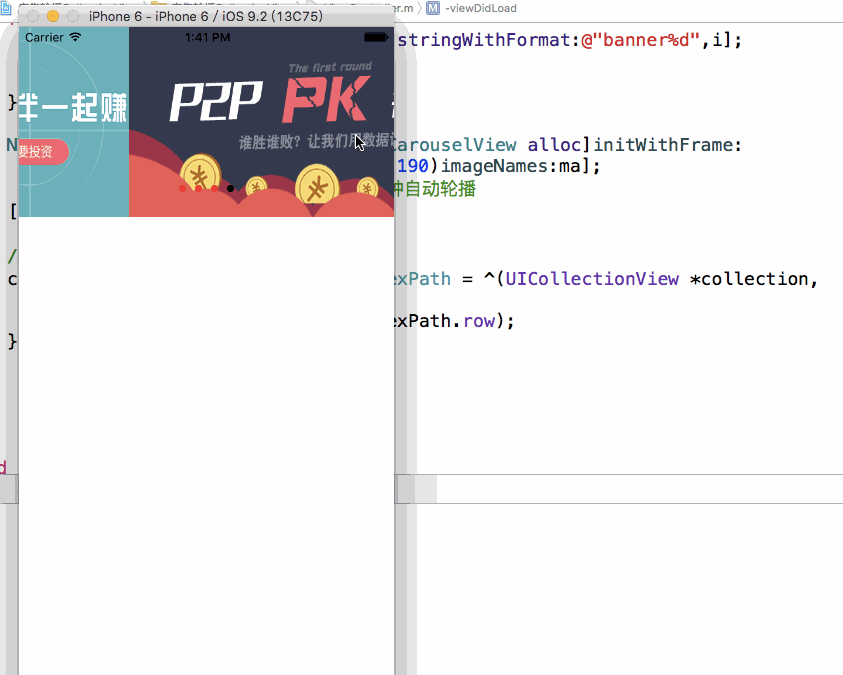Tap the battery icon in the simulator status bar
Screen dimensions: 843x675
point(376,37)
